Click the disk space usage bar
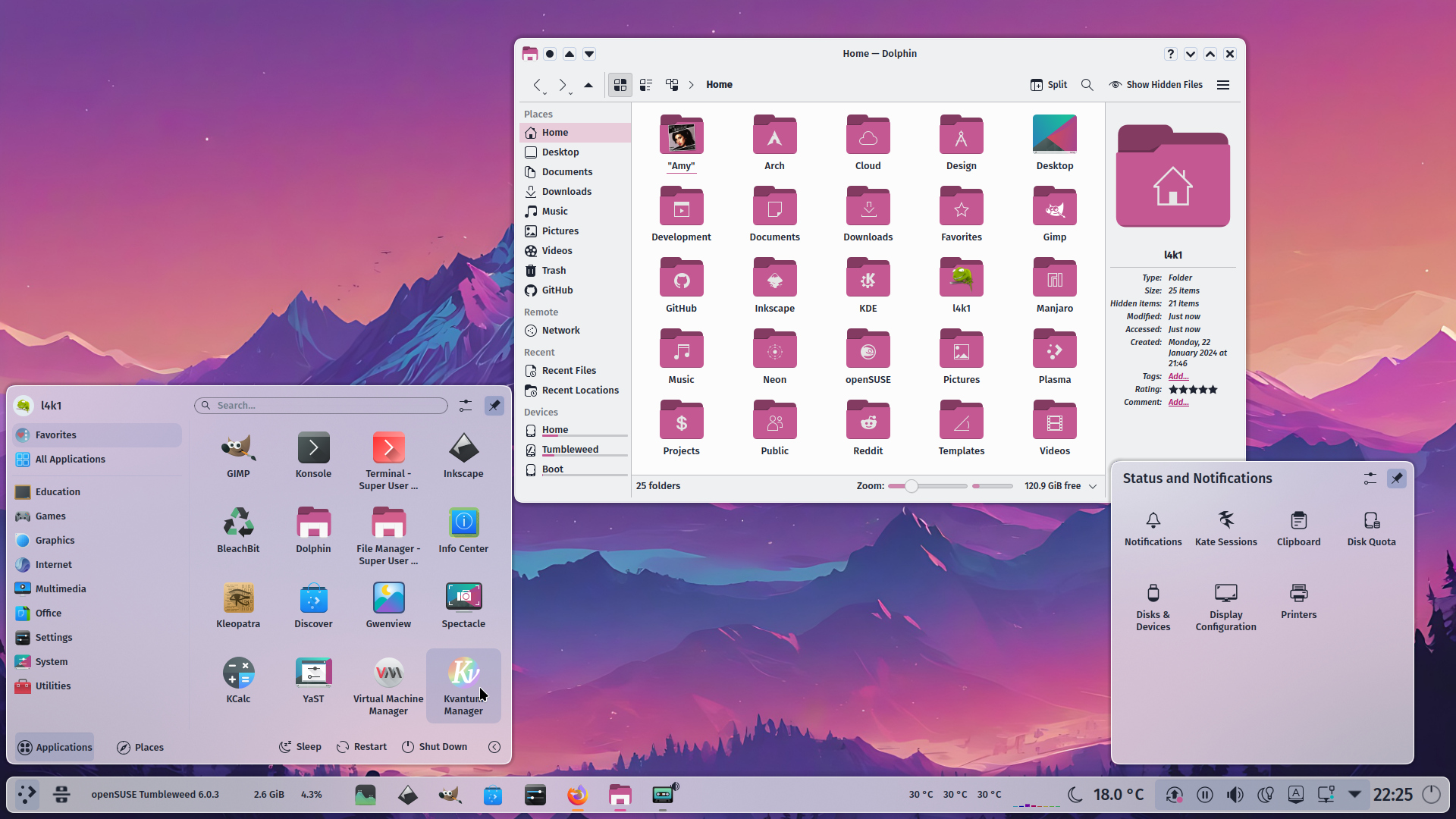The image size is (1456, 819). [993, 486]
